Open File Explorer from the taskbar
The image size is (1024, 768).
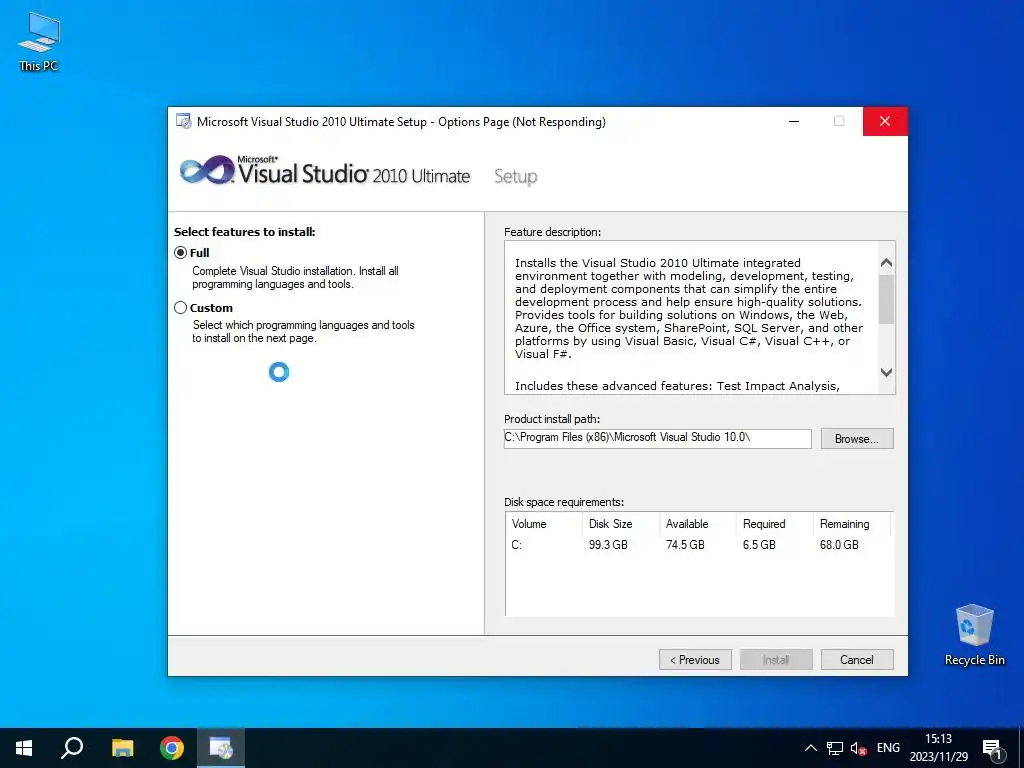coord(122,748)
